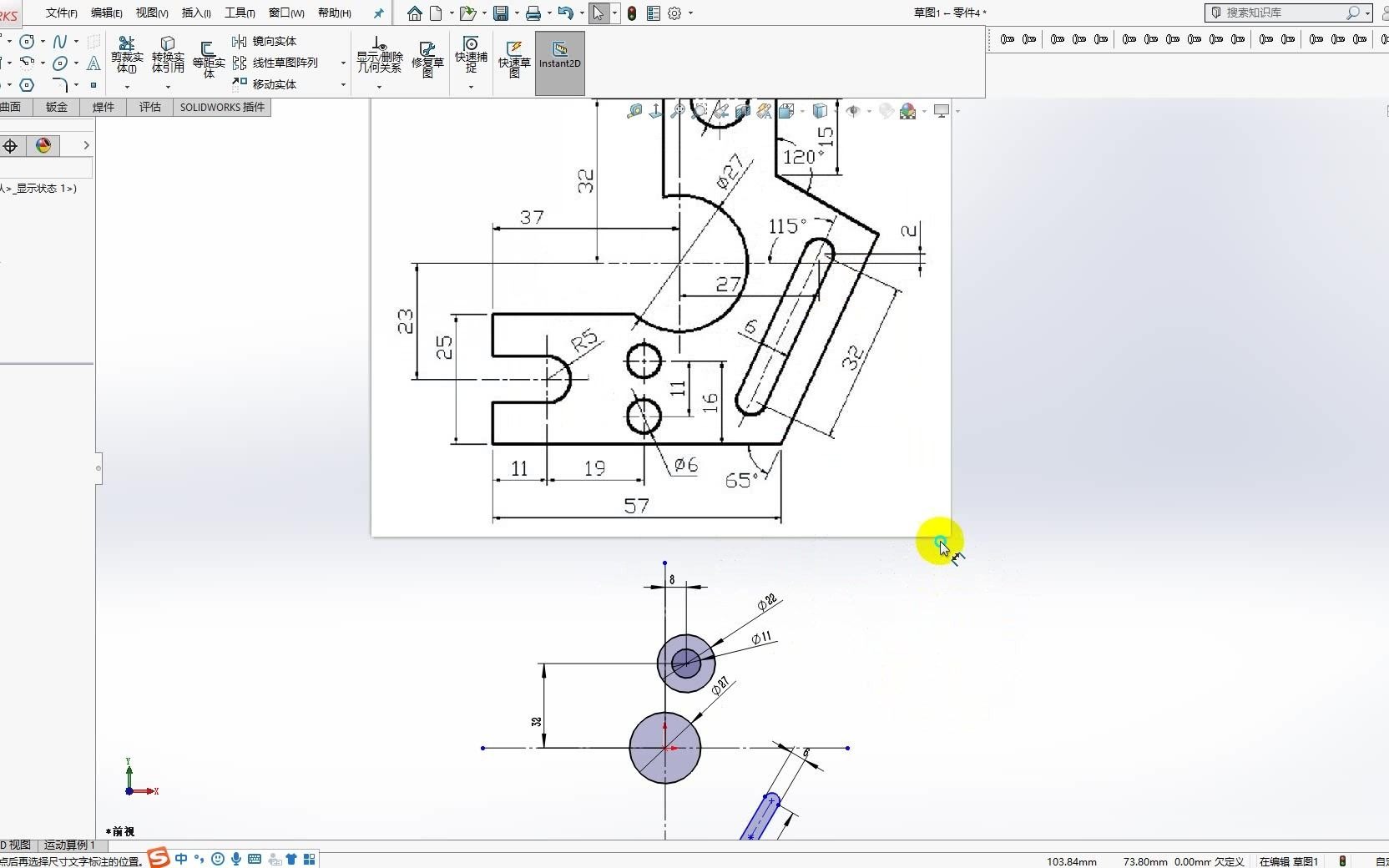Screen dimensions: 1389x868
Task: Select the Polygon sketch tool
Action: pos(27,84)
